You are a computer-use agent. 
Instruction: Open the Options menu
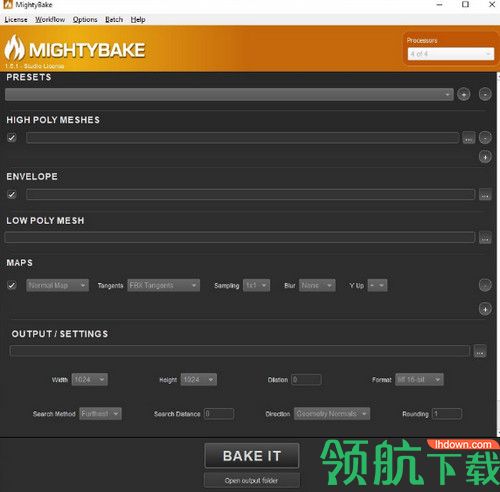tap(85, 20)
